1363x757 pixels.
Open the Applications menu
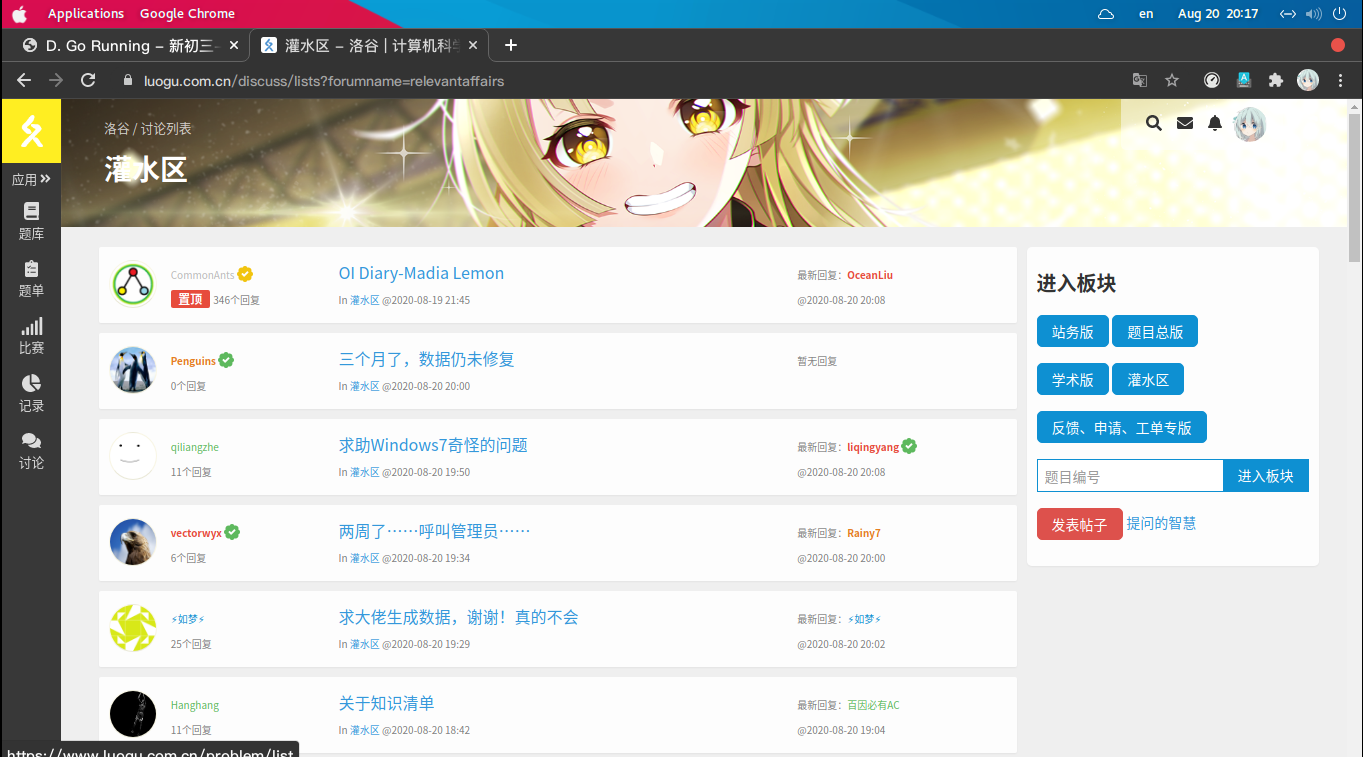tap(86, 14)
